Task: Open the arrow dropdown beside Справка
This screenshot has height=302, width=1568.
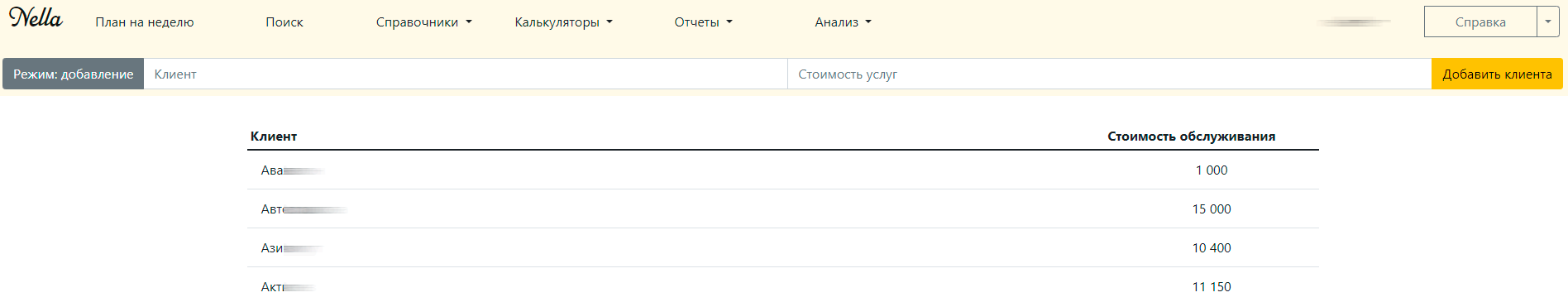Action: pyautogui.click(x=1548, y=22)
